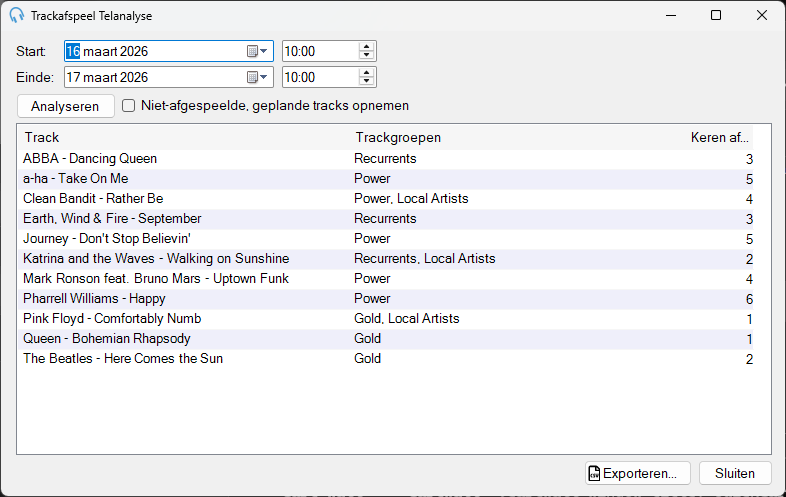This screenshot has width=786, height=497.
Task: Click the Einde date field 17 maart 2026
Action: (x=169, y=77)
